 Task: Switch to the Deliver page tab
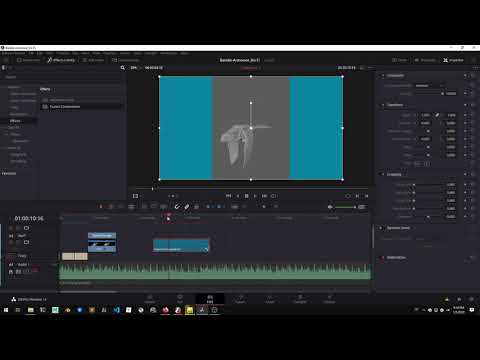tap(329, 299)
